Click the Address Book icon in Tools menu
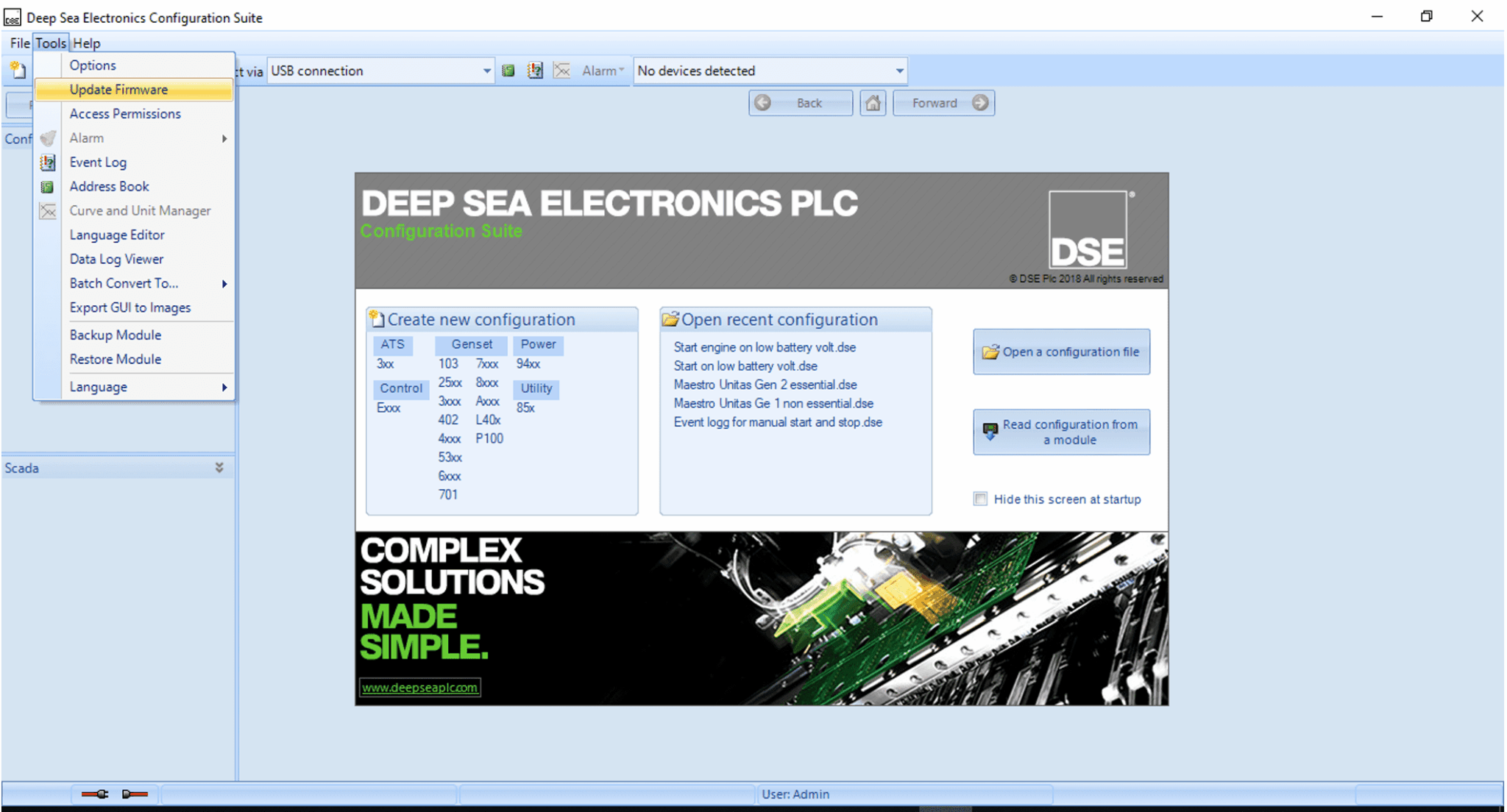Screen dimensions: 1507x812 click(x=48, y=187)
